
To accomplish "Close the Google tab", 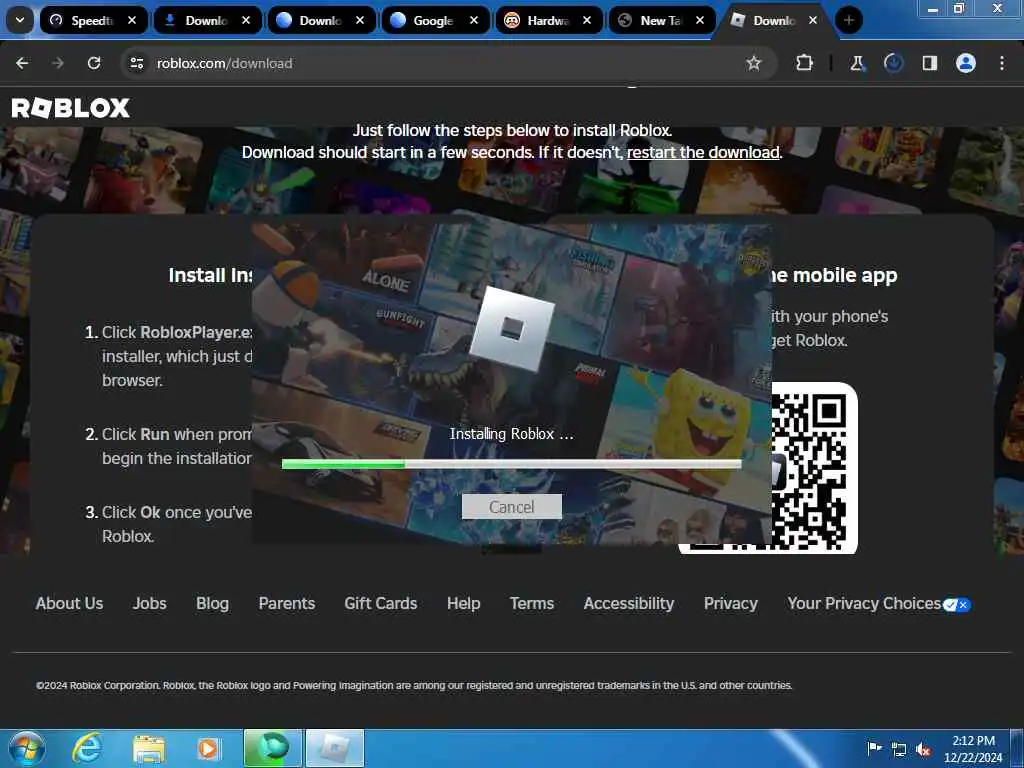I will pyautogui.click(x=473, y=20).
